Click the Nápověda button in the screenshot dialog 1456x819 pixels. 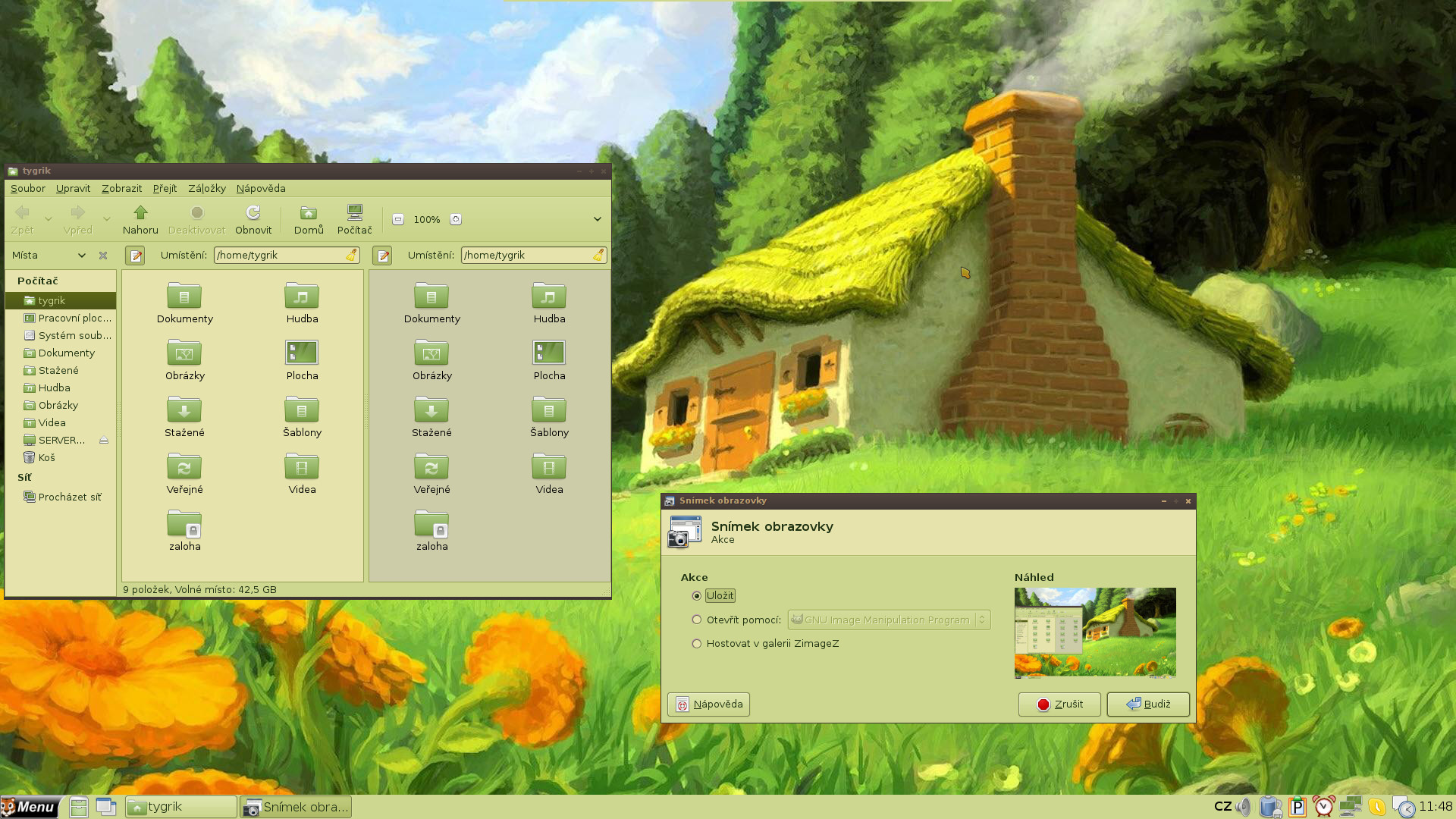708,704
